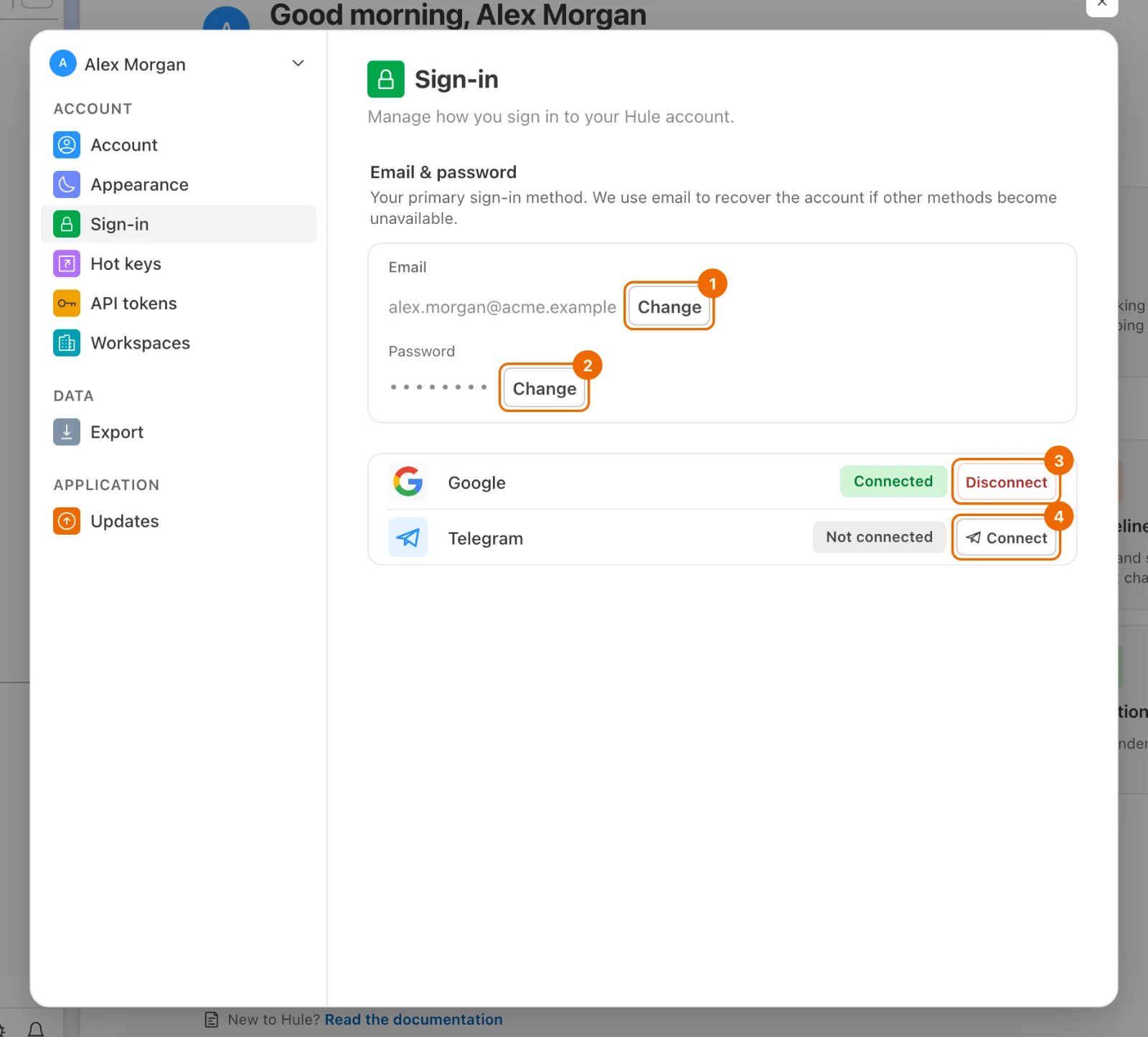Click the notification bell icon at bottom left

(36, 1030)
